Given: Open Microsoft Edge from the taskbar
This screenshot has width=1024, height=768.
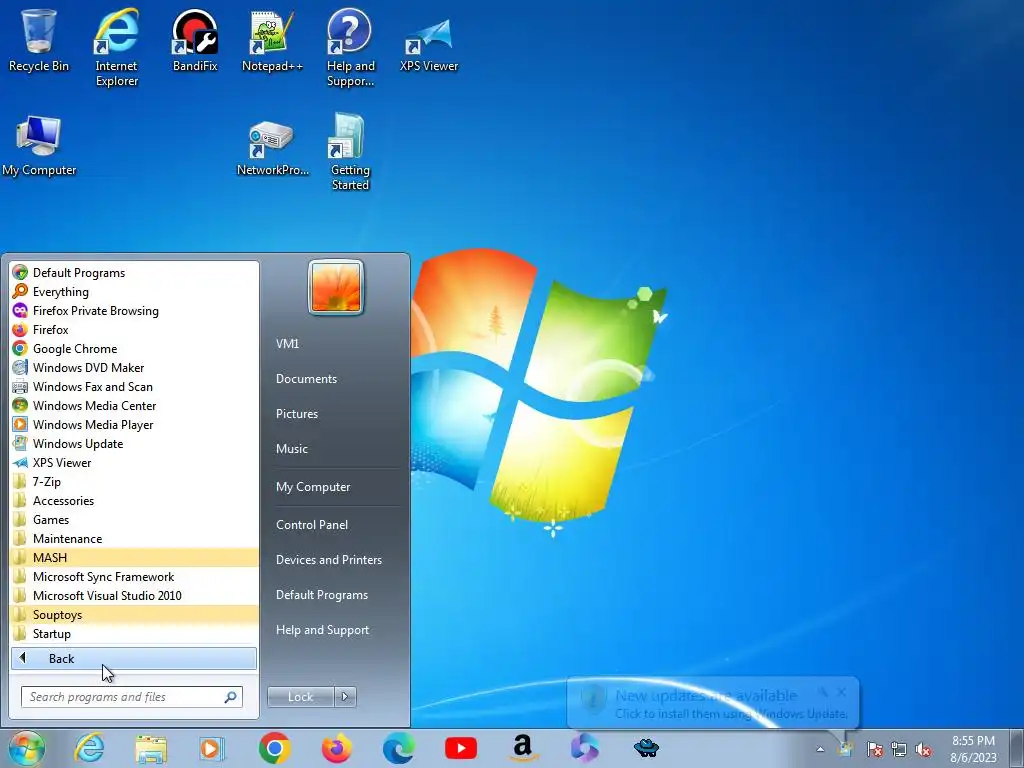Looking at the screenshot, I should tap(398, 748).
